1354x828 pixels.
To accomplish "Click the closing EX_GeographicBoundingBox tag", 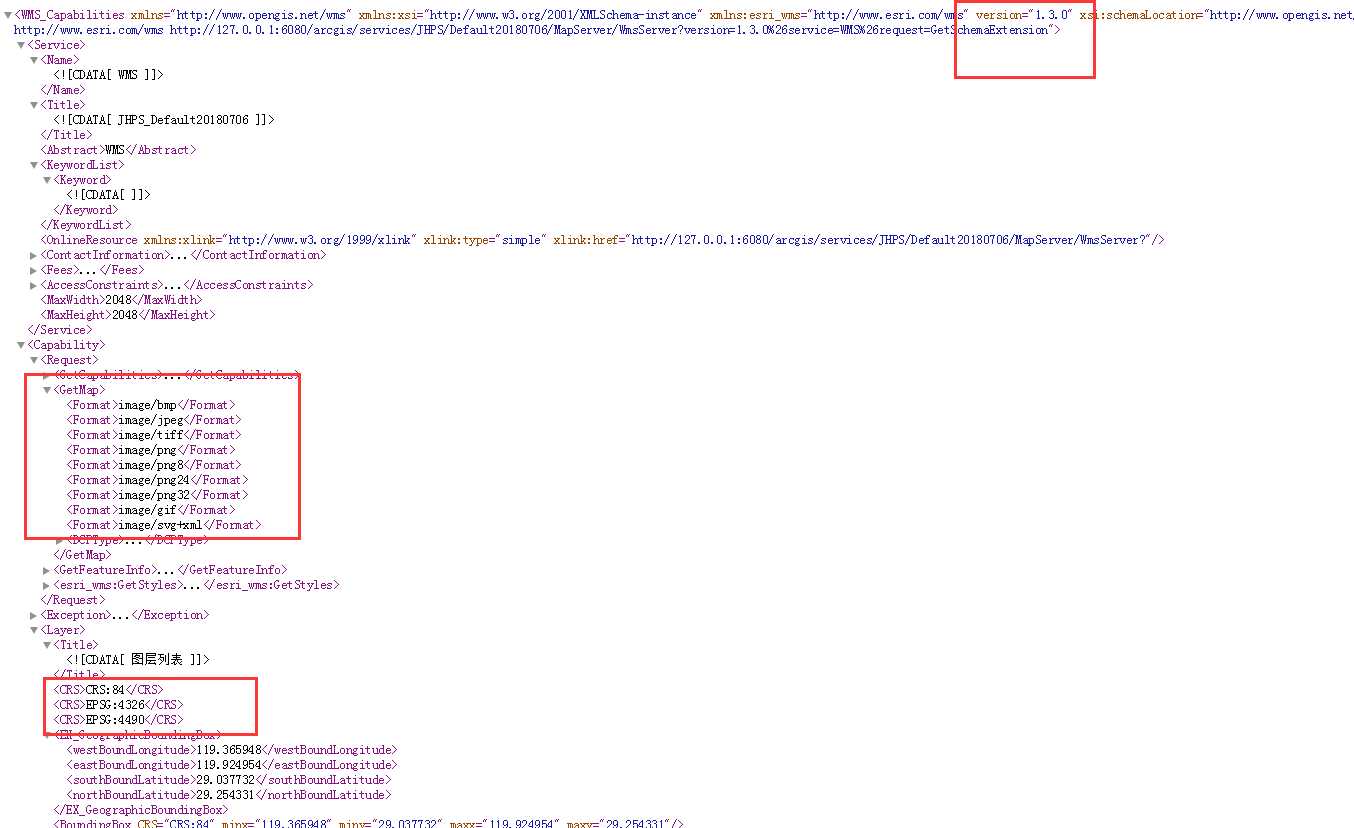I will pos(141,810).
